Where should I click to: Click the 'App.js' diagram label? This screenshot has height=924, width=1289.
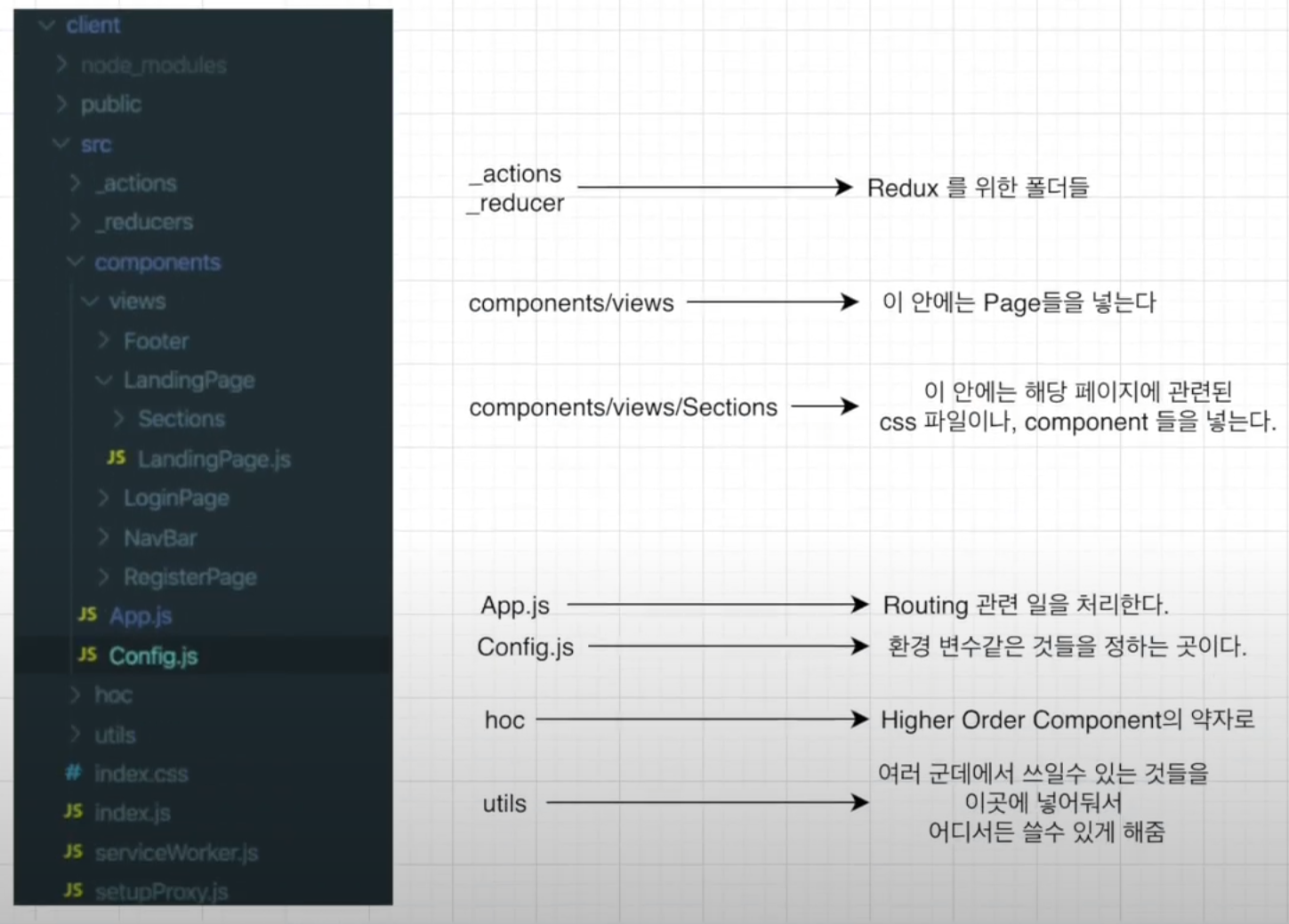tap(515, 606)
